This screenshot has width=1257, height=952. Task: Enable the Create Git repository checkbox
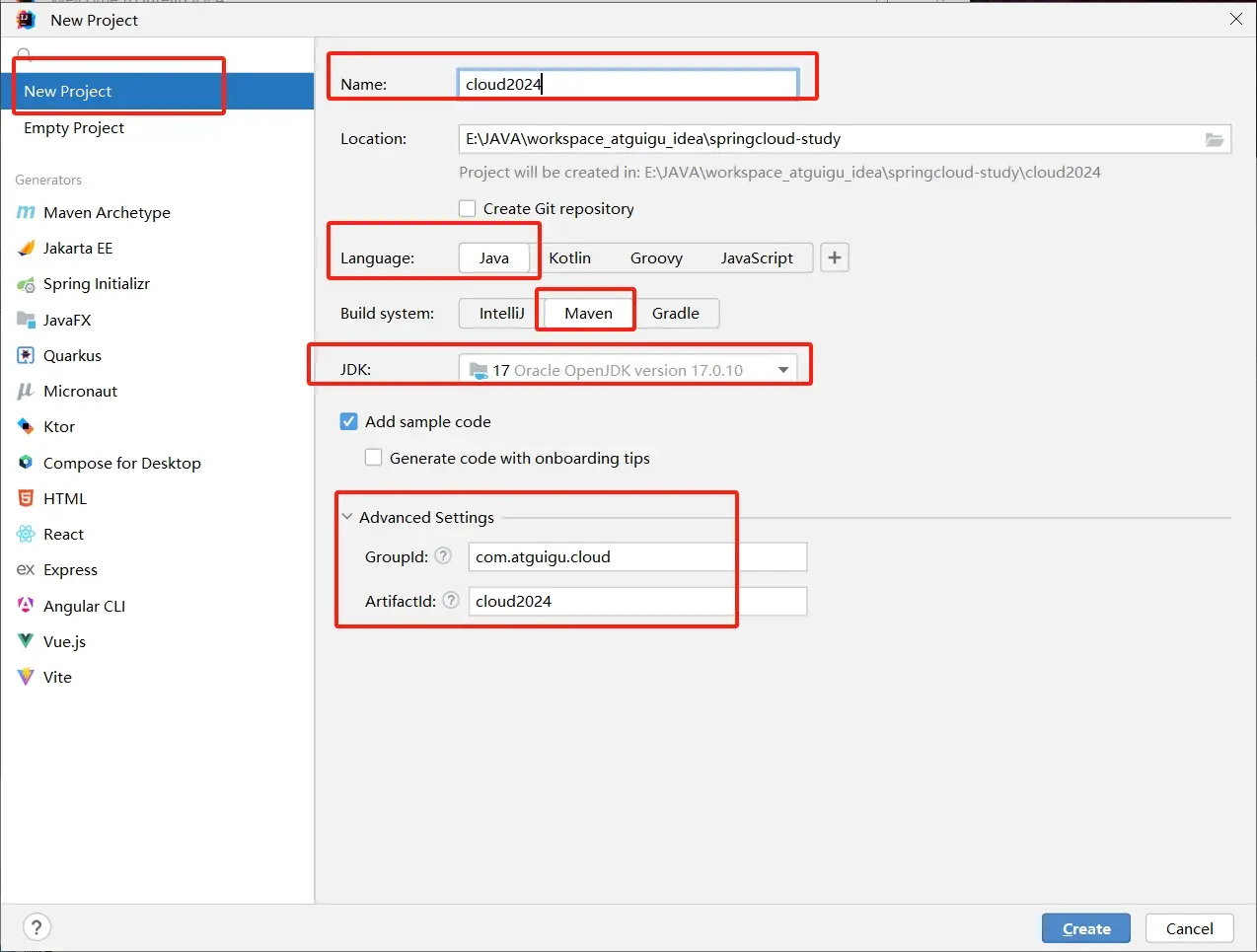pos(468,209)
